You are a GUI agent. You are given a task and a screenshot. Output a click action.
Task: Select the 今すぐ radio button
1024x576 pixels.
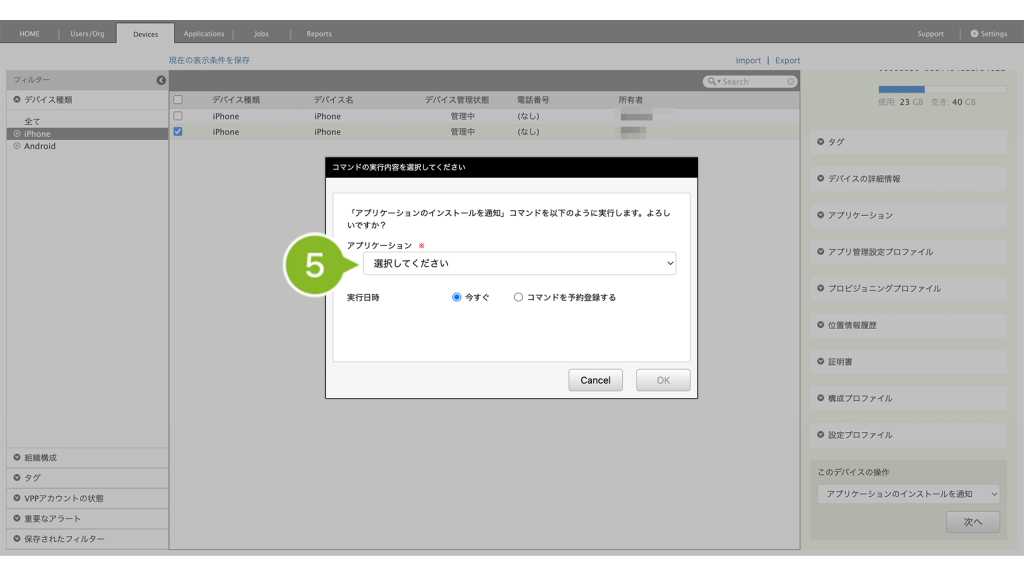(457, 297)
